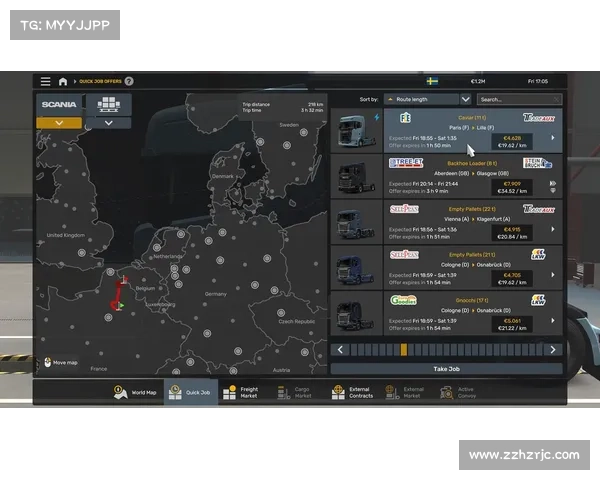Click the highlighted yellow page marker

click(x=404, y=349)
